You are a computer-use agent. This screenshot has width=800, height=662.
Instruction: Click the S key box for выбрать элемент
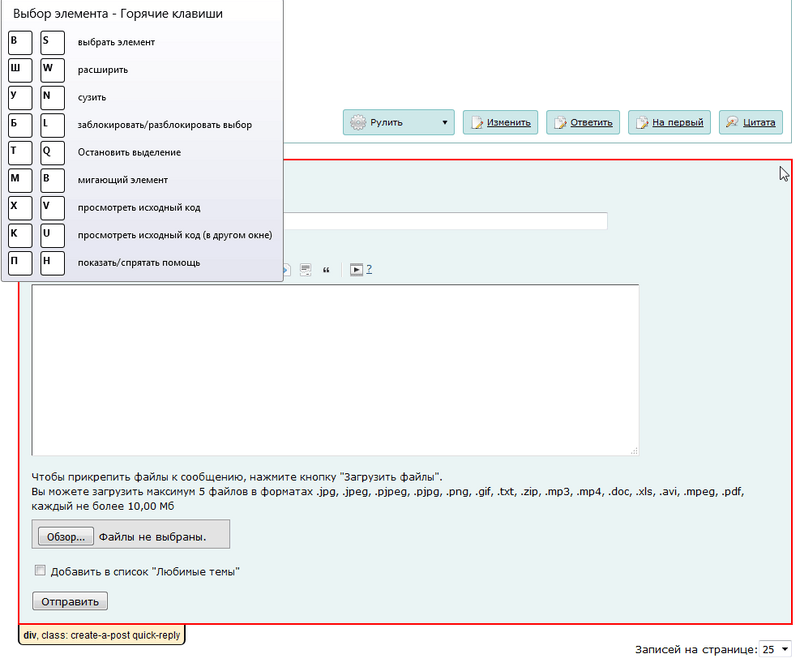pos(53,42)
